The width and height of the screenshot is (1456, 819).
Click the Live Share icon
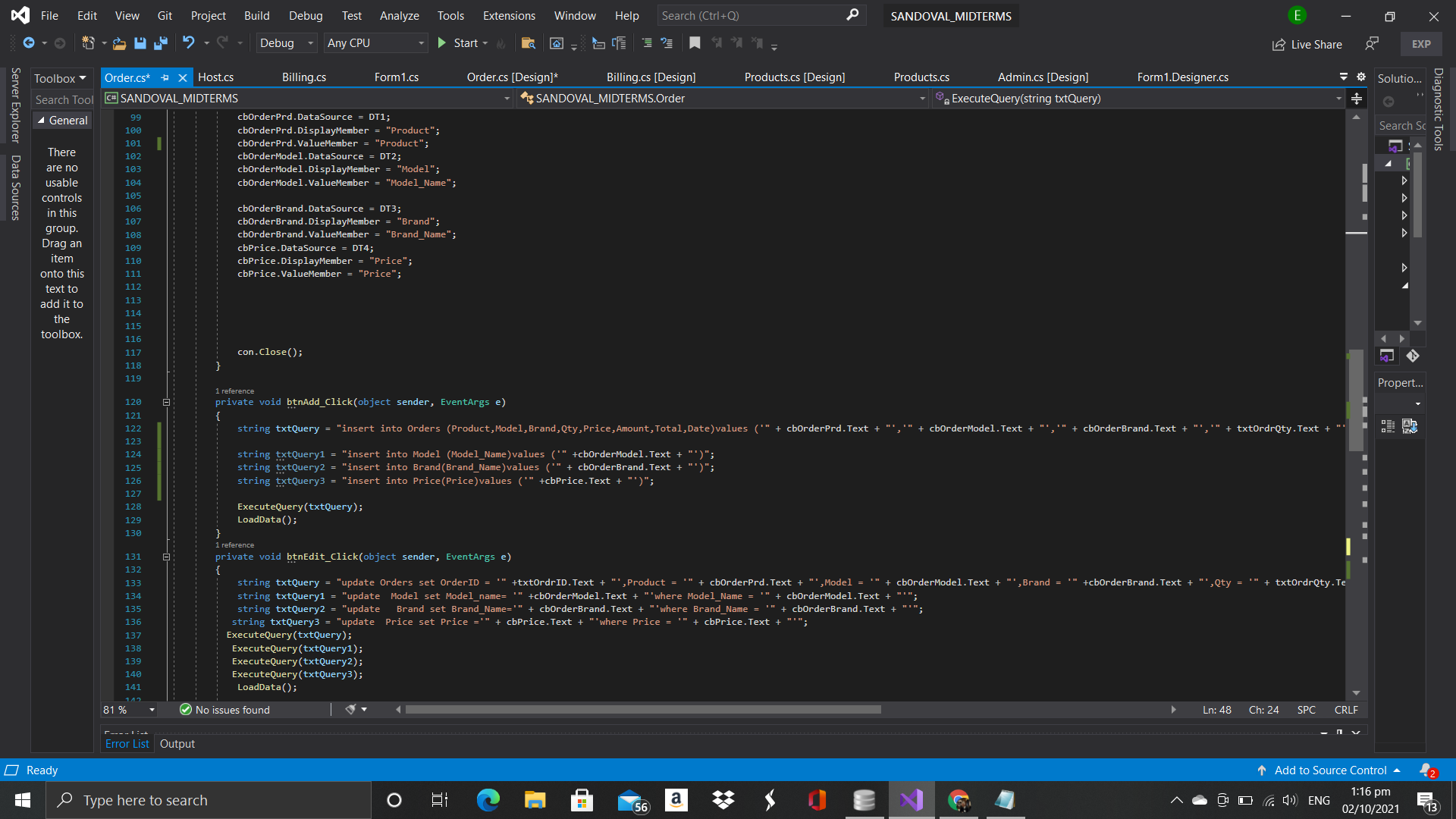1279,45
